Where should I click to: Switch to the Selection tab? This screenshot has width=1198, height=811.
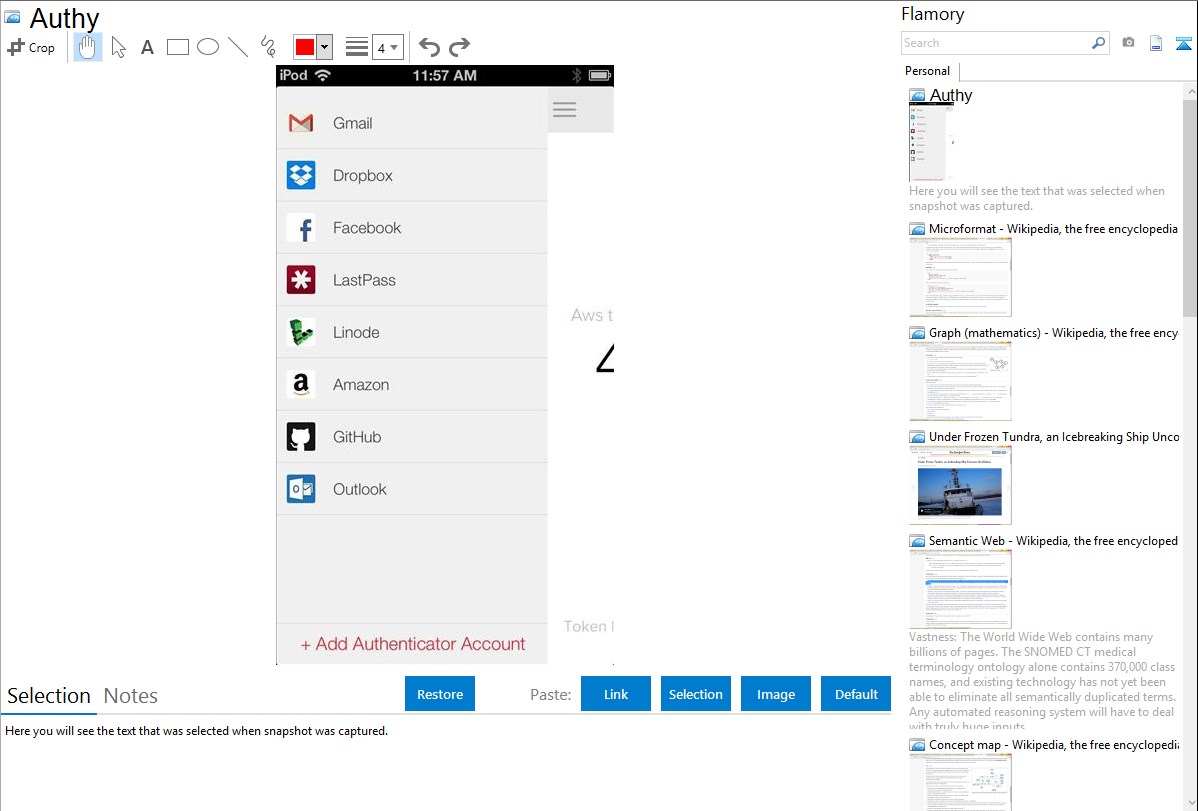pos(49,696)
